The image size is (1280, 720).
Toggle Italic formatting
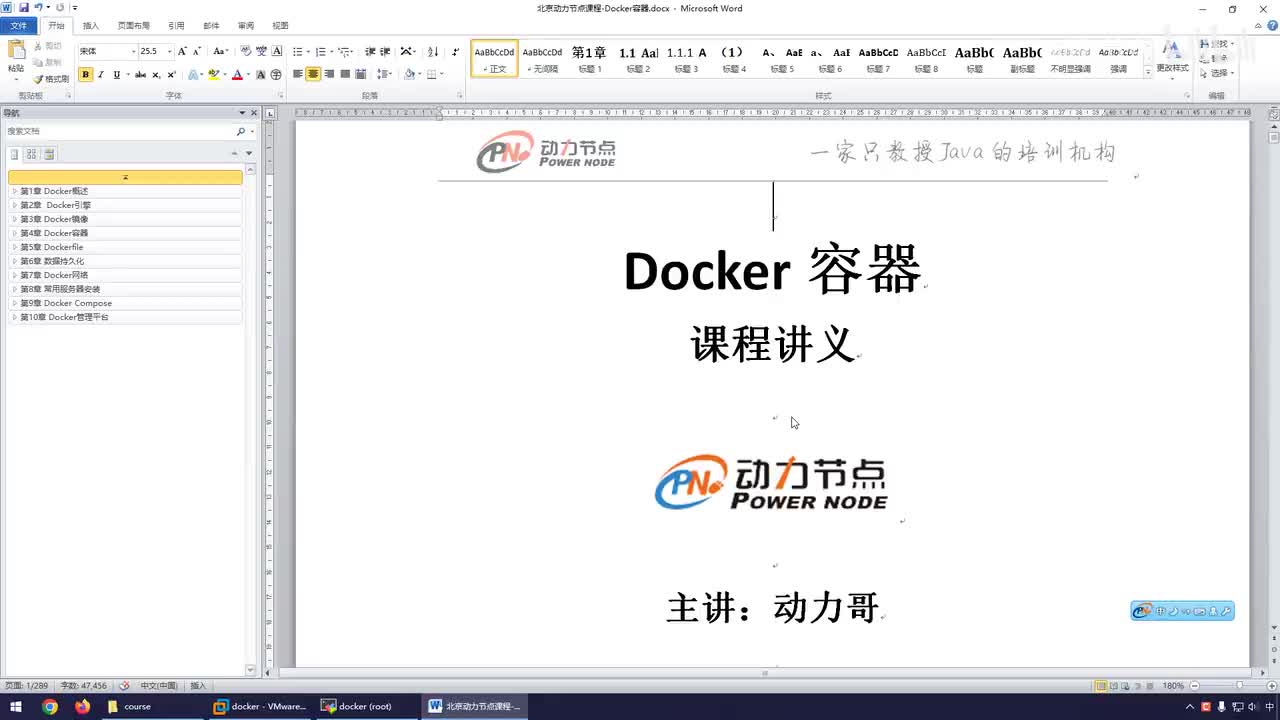(x=101, y=75)
